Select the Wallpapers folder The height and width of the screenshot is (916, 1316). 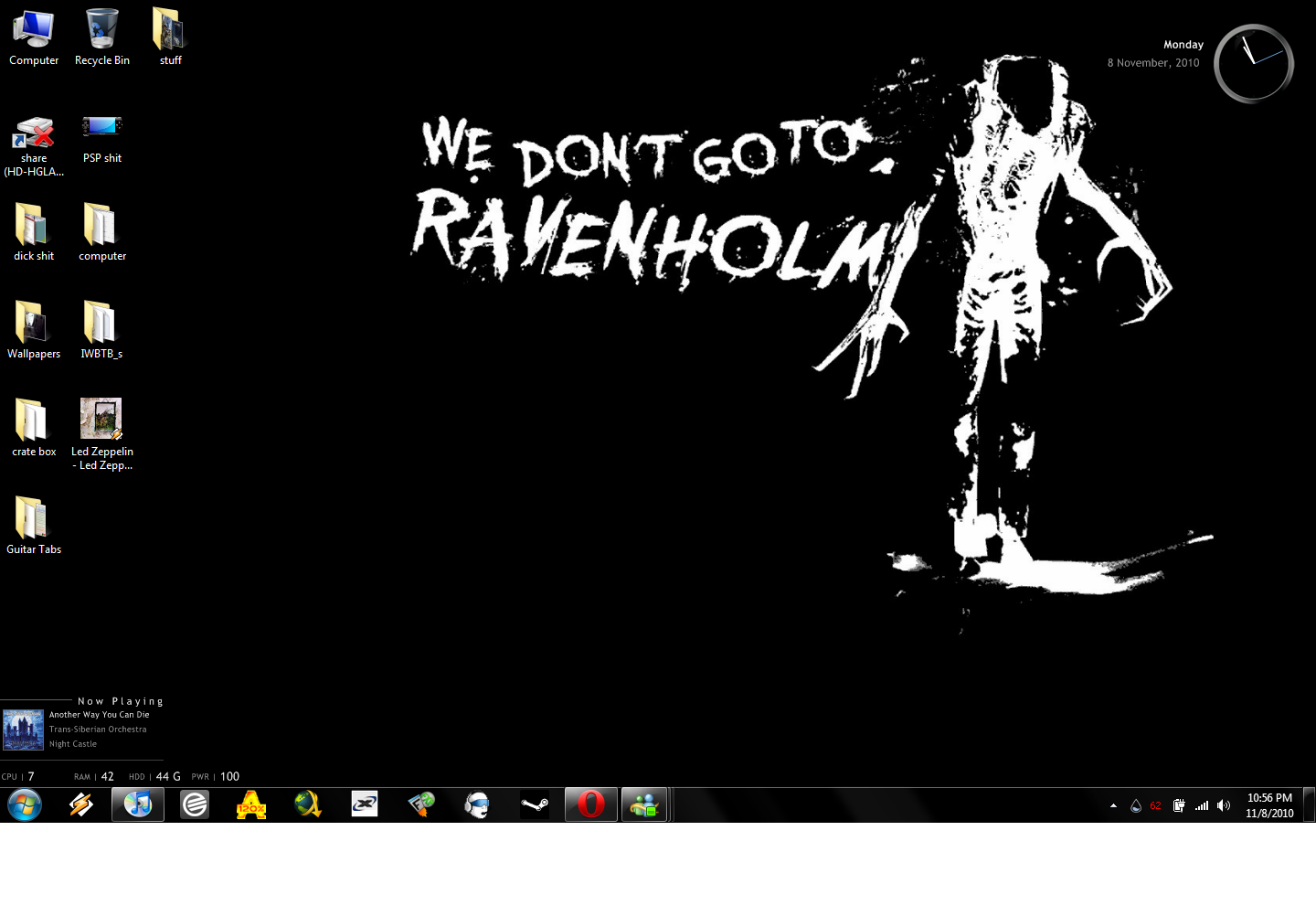34,330
